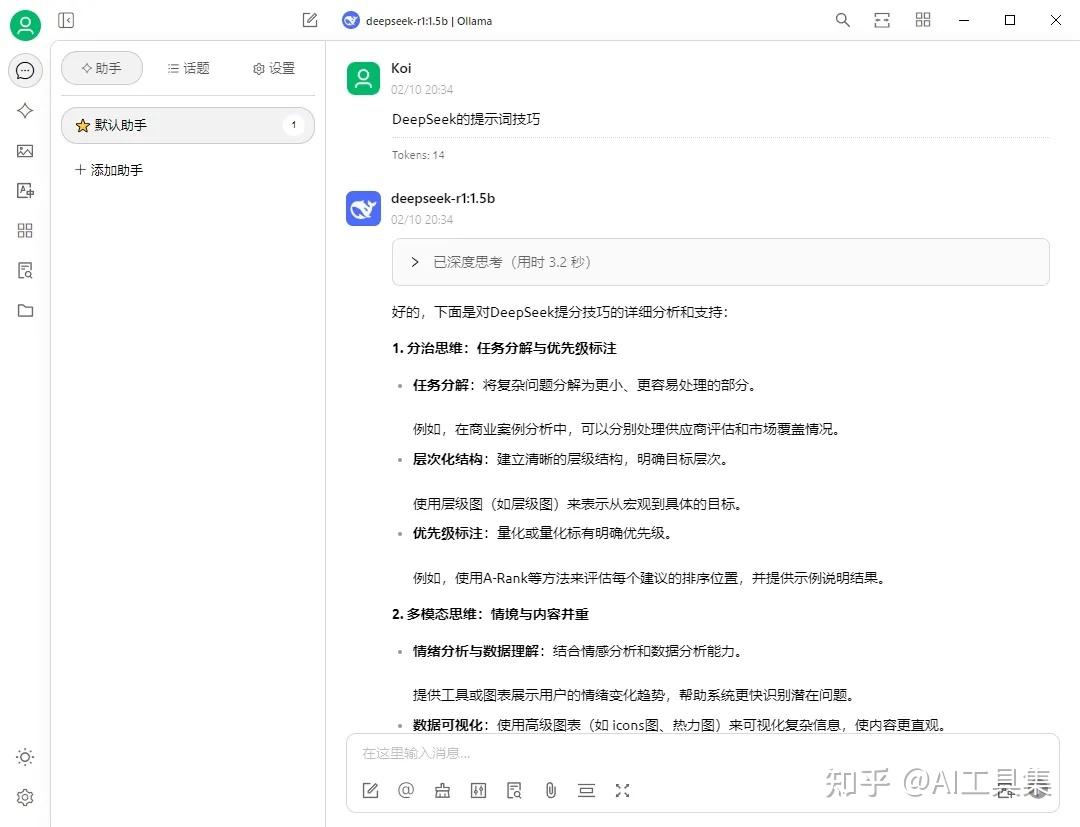Screen dimensions: 1080x827
Task: Open the chat assistants sidebar icon
Action: (25, 70)
